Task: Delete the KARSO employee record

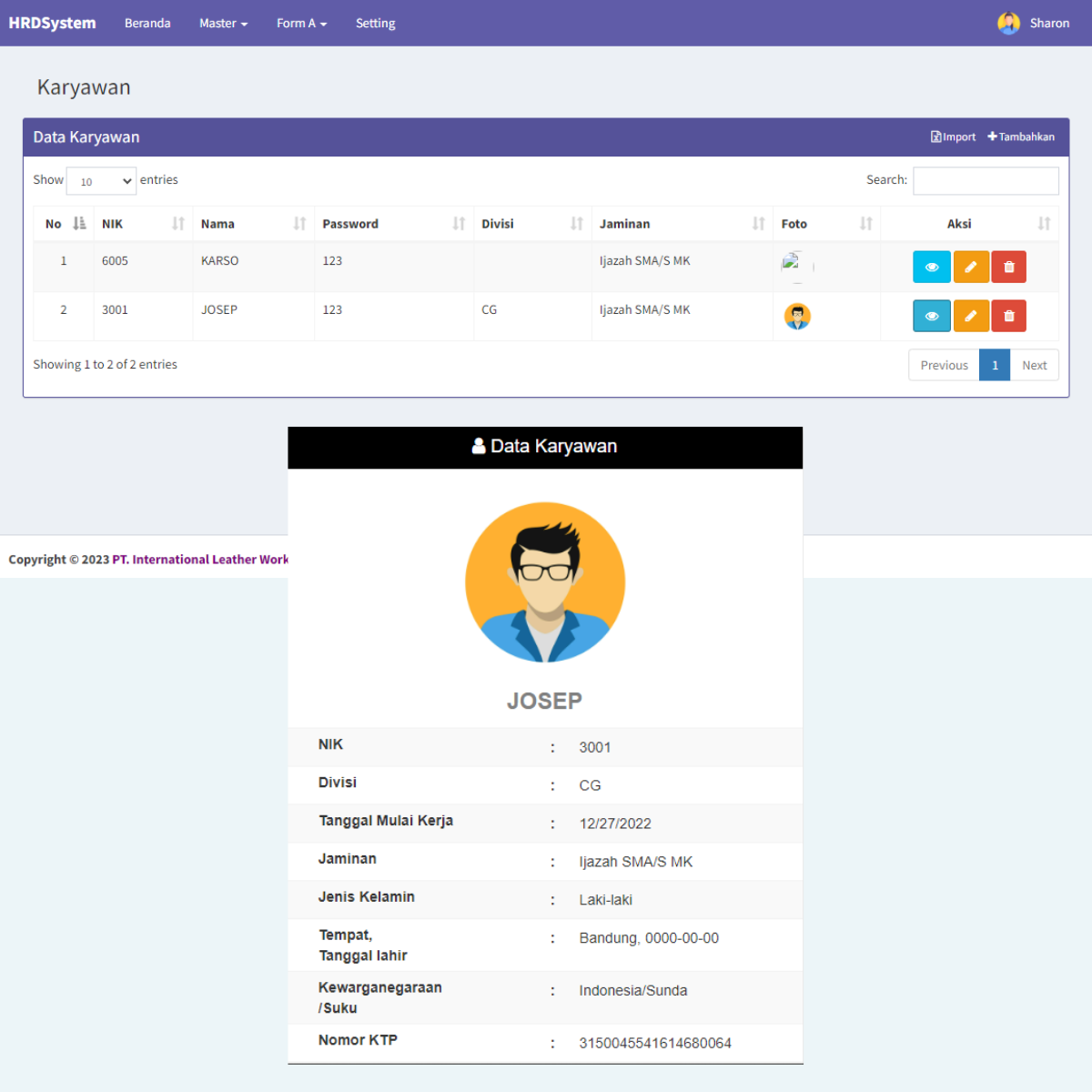Action: point(1009,267)
